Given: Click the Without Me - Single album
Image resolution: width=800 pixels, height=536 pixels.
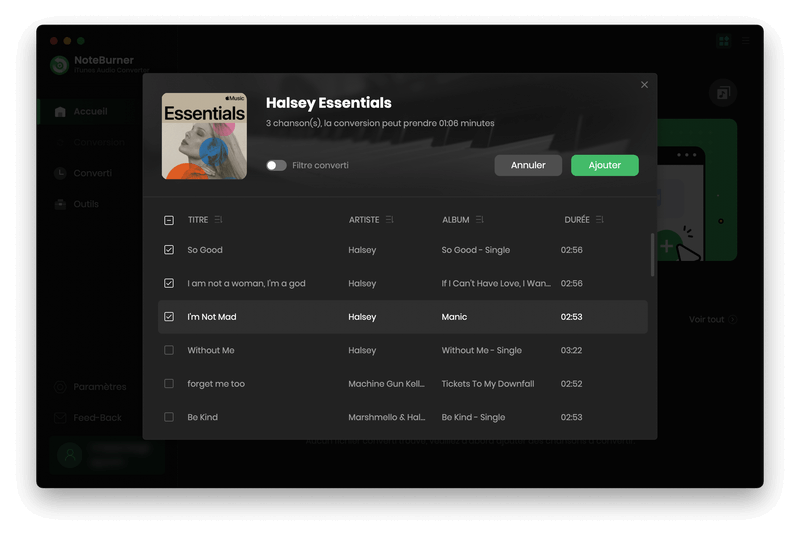Looking at the screenshot, I should click(482, 350).
